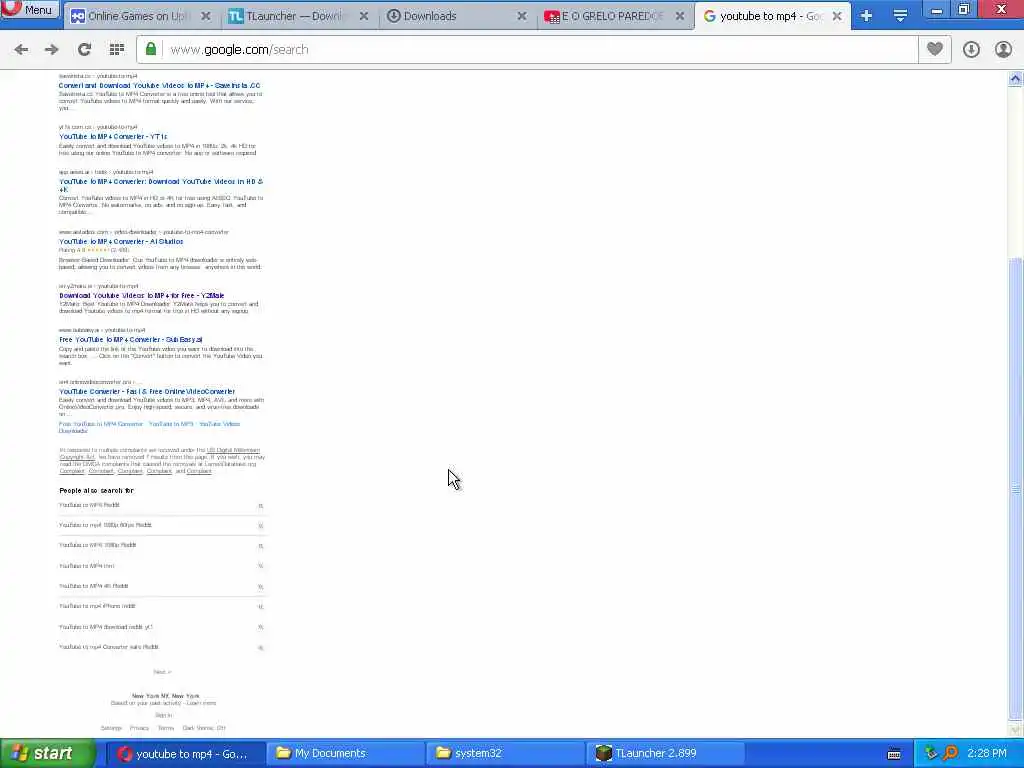Bookmark page with the heart icon
The width and height of the screenshot is (1024, 768).
(935, 50)
